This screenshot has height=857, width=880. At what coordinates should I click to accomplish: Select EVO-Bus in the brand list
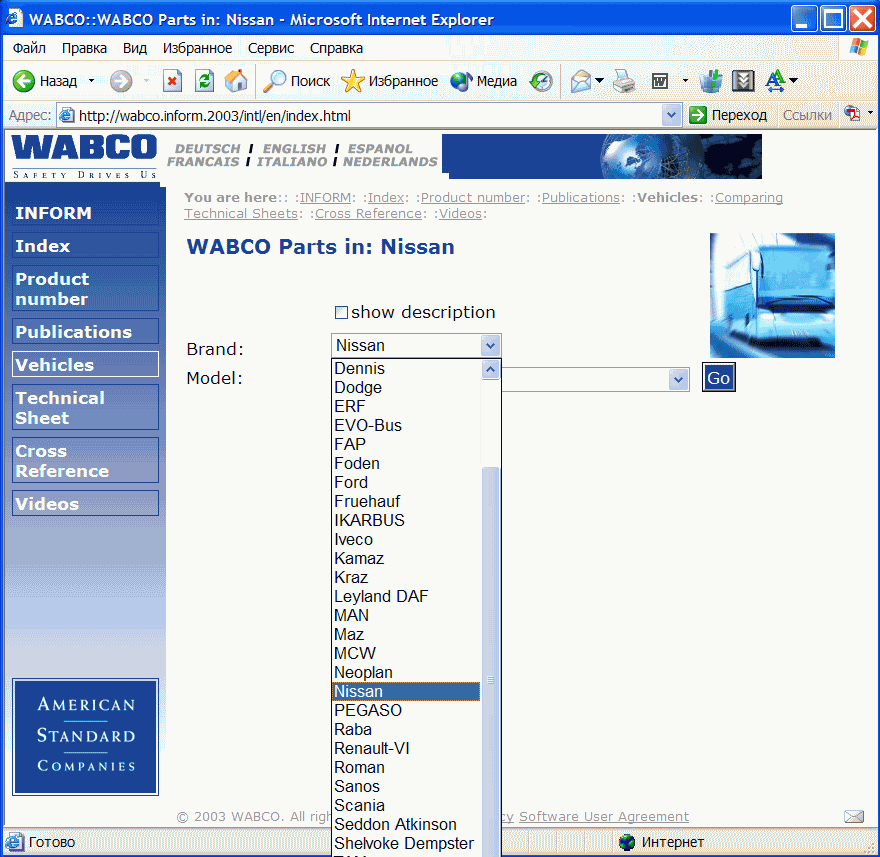406,425
